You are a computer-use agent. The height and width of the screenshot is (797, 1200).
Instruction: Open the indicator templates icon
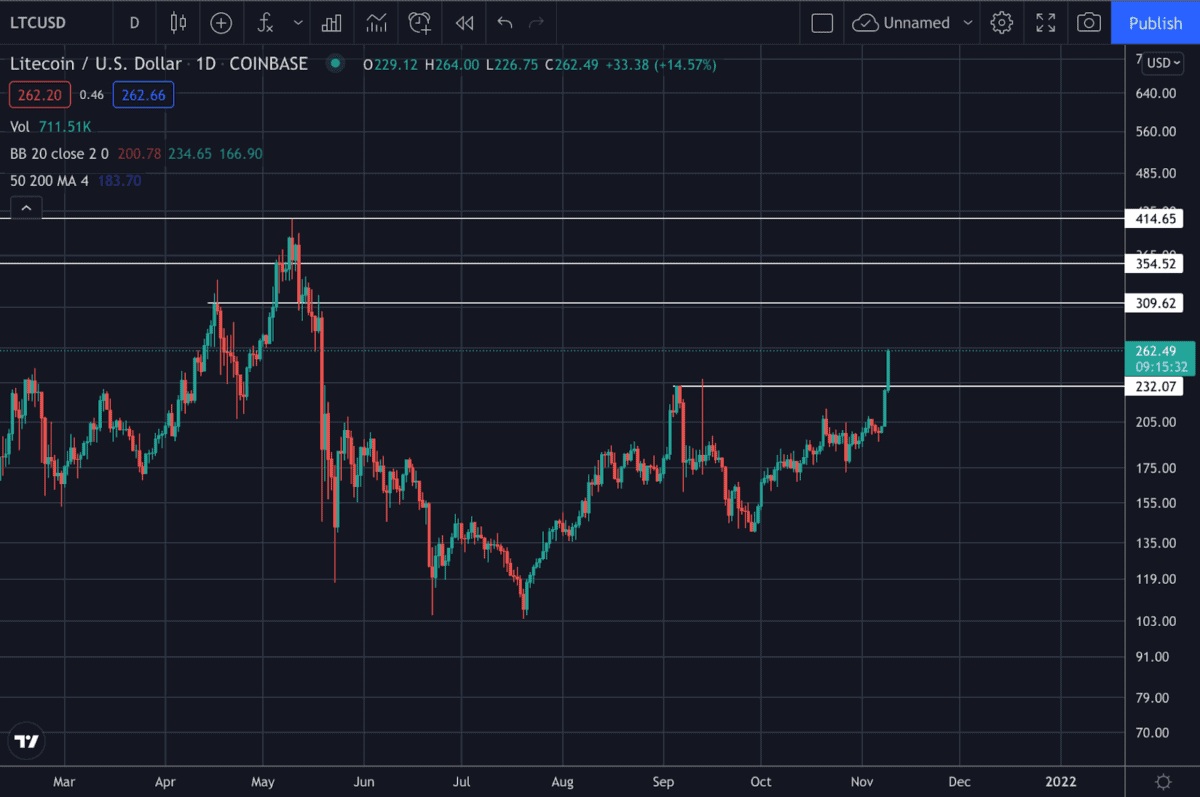376,22
